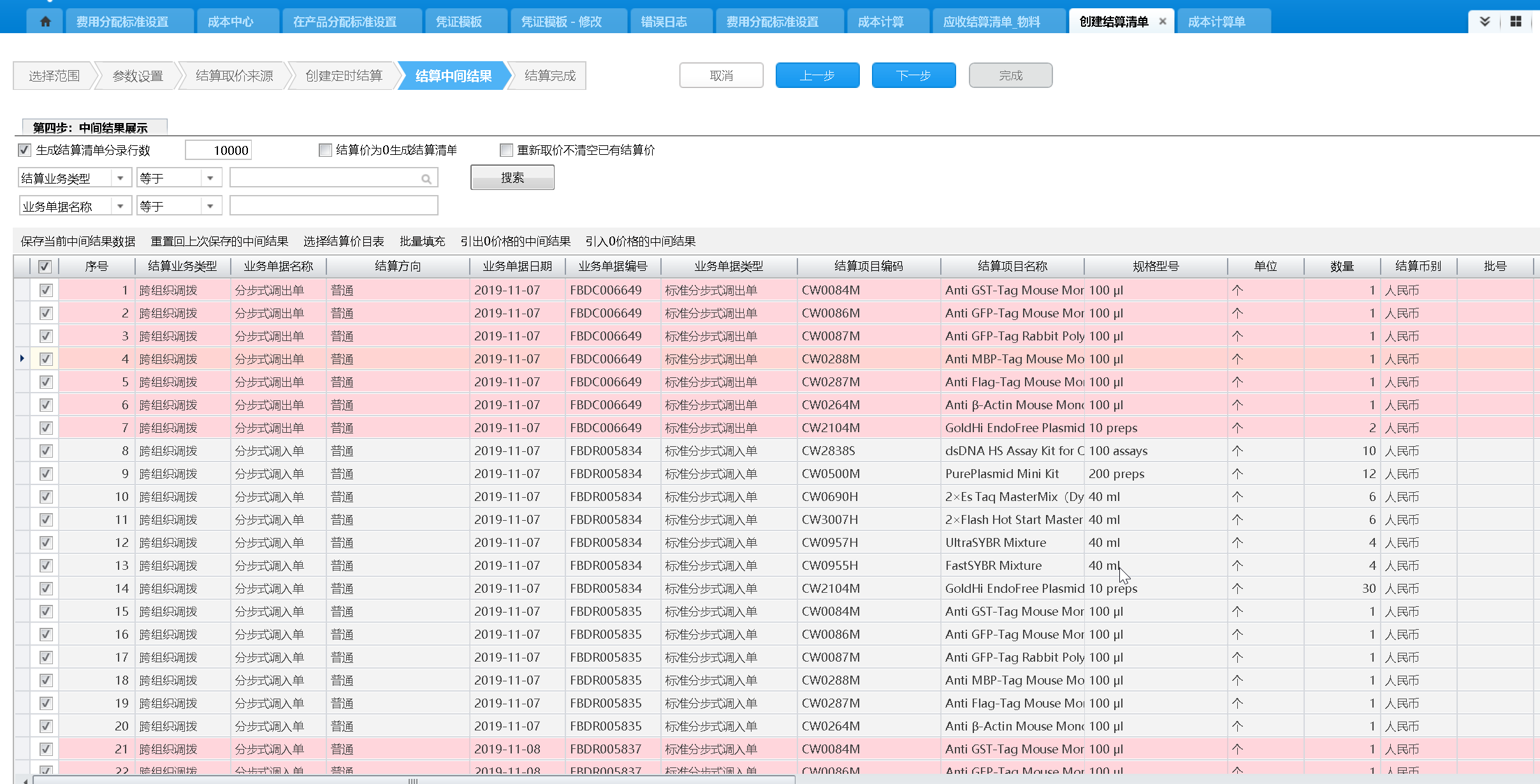Click cell CW0690H
This screenshot has height=784, width=1540.
click(869, 497)
